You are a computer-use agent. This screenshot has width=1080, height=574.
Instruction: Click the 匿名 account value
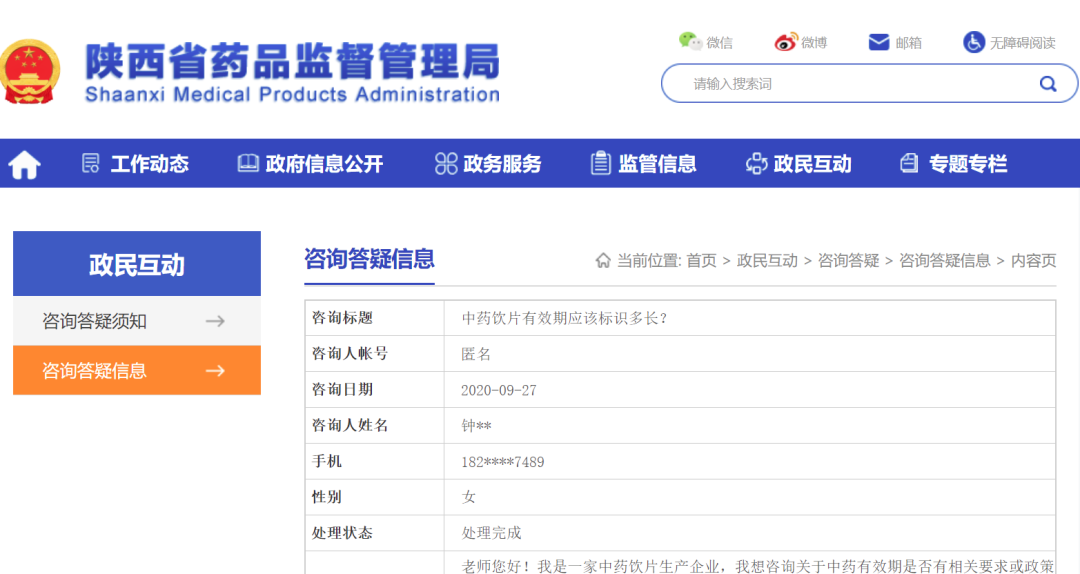[x=476, y=354]
